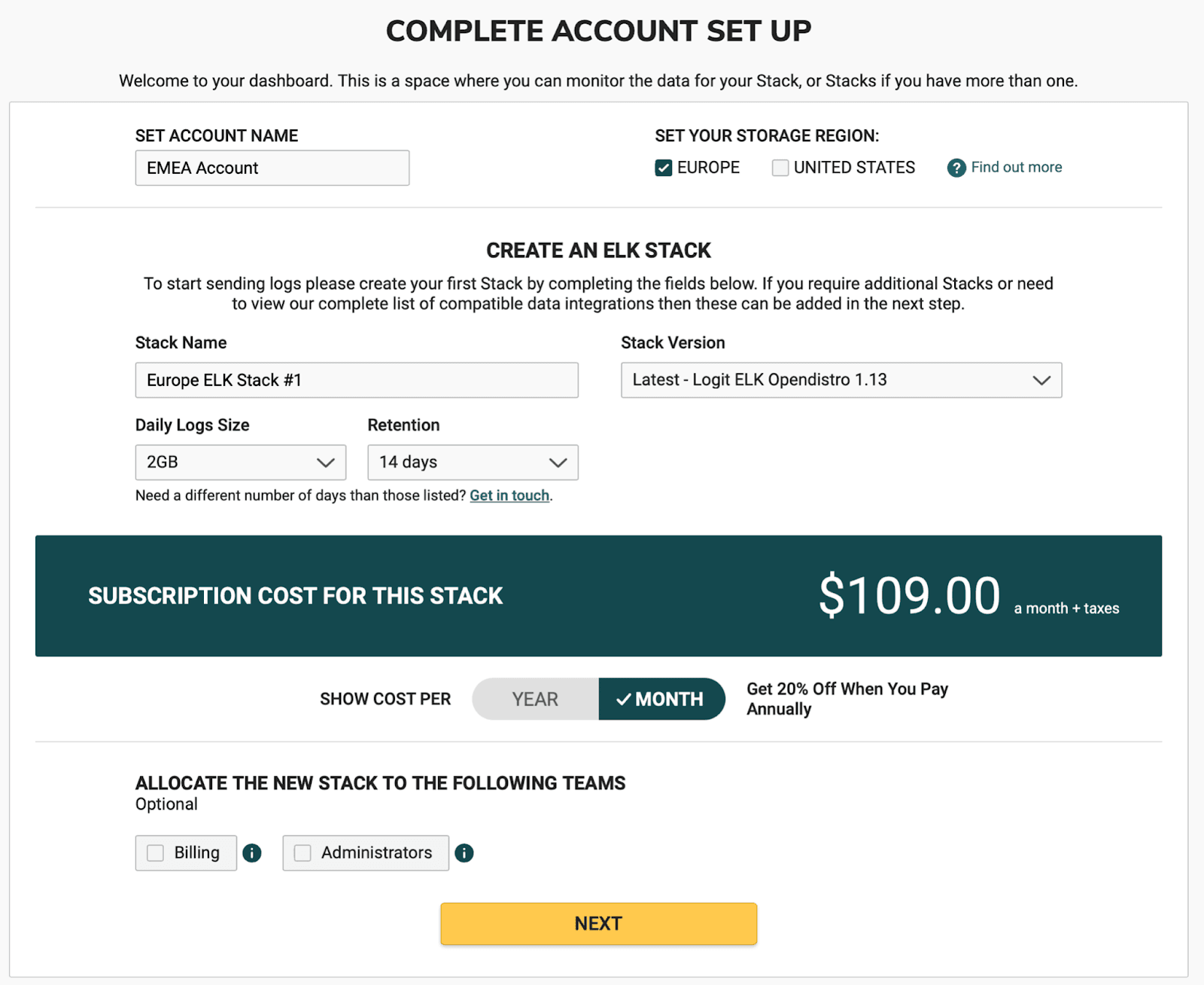Open the Retention dropdown
The width and height of the screenshot is (1204, 985).
click(472, 462)
